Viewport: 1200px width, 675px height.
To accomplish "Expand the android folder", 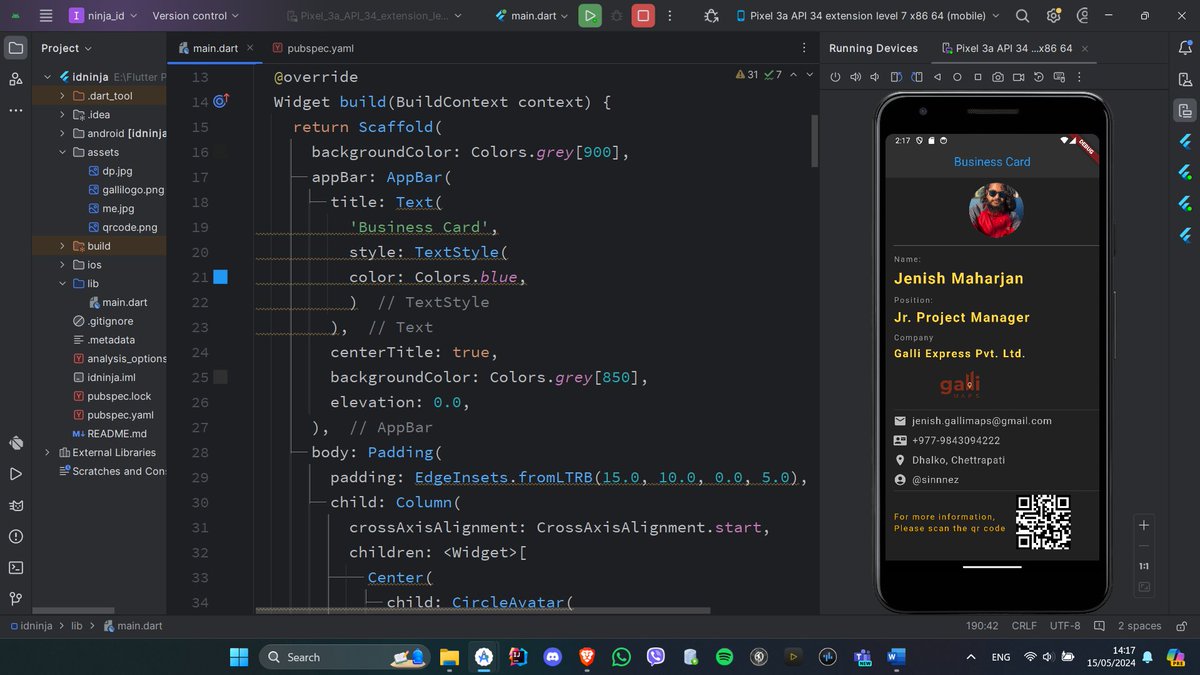I will tap(63, 133).
